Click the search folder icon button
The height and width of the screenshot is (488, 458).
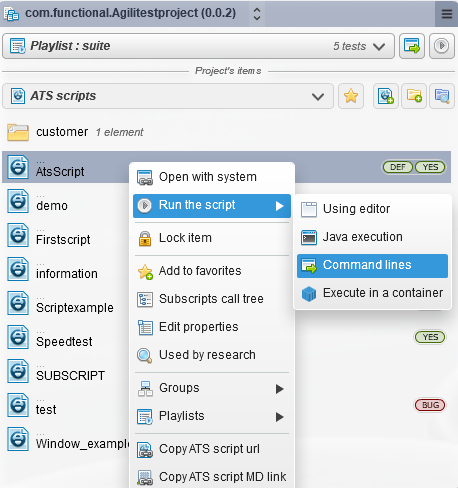442,96
